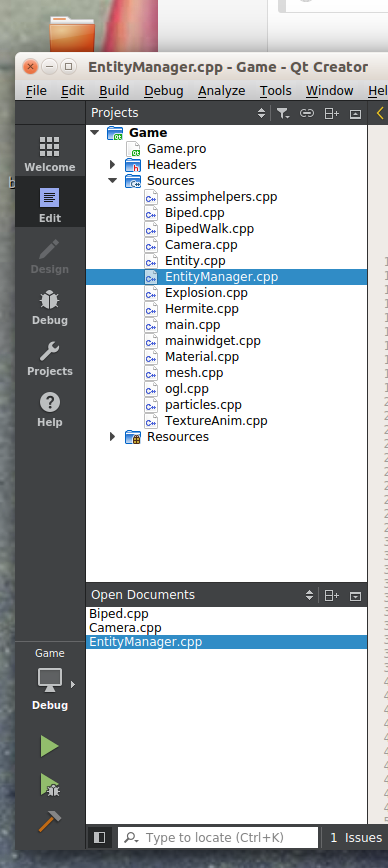The width and height of the screenshot is (388, 868).
Task: Select Entity.cpp file
Action: (x=195, y=261)
